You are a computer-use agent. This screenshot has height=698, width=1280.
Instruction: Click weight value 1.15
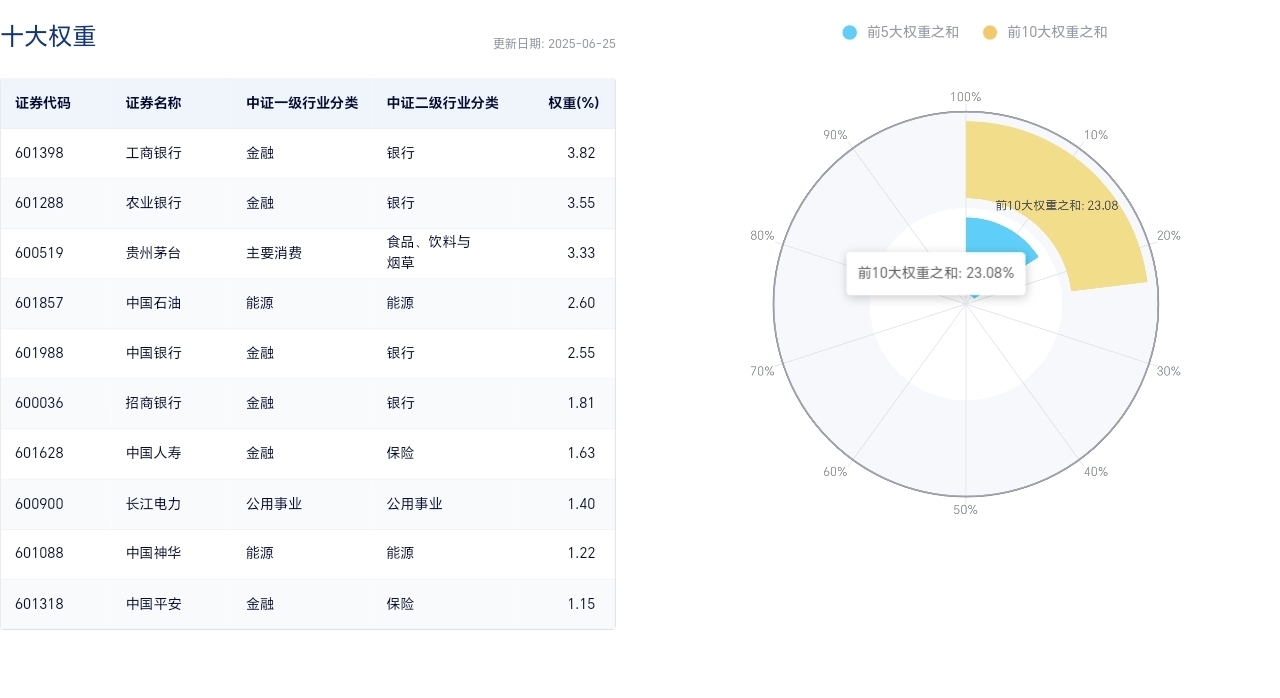click(x=581, y=604)
